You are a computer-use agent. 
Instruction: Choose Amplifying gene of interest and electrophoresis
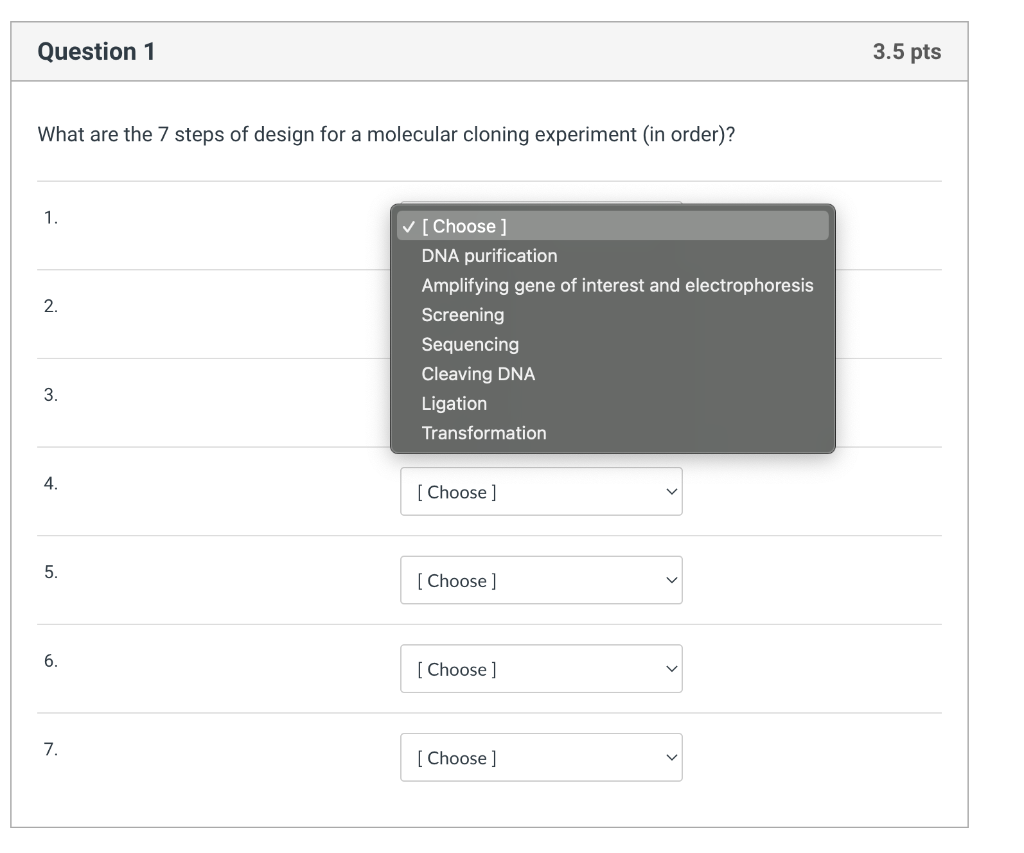(617, 285)
